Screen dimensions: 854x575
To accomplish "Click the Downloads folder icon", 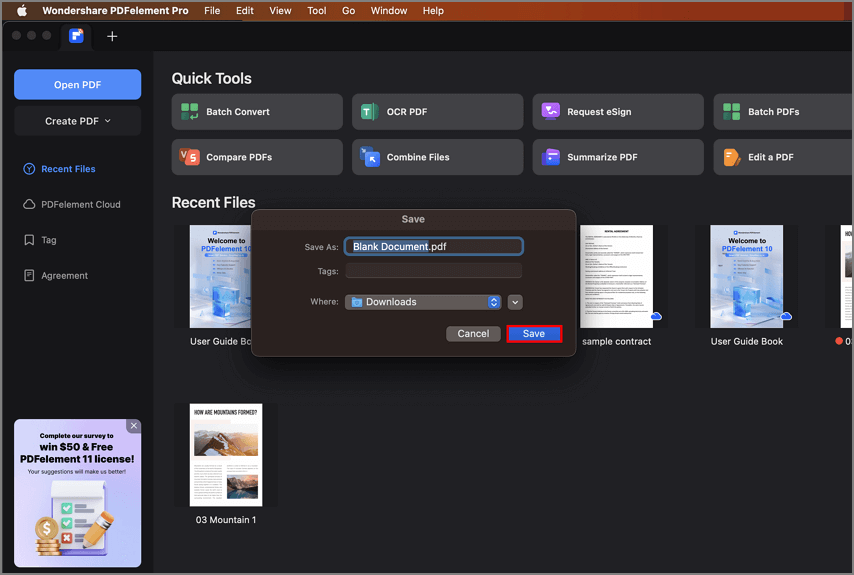I will tap(357, 302).
